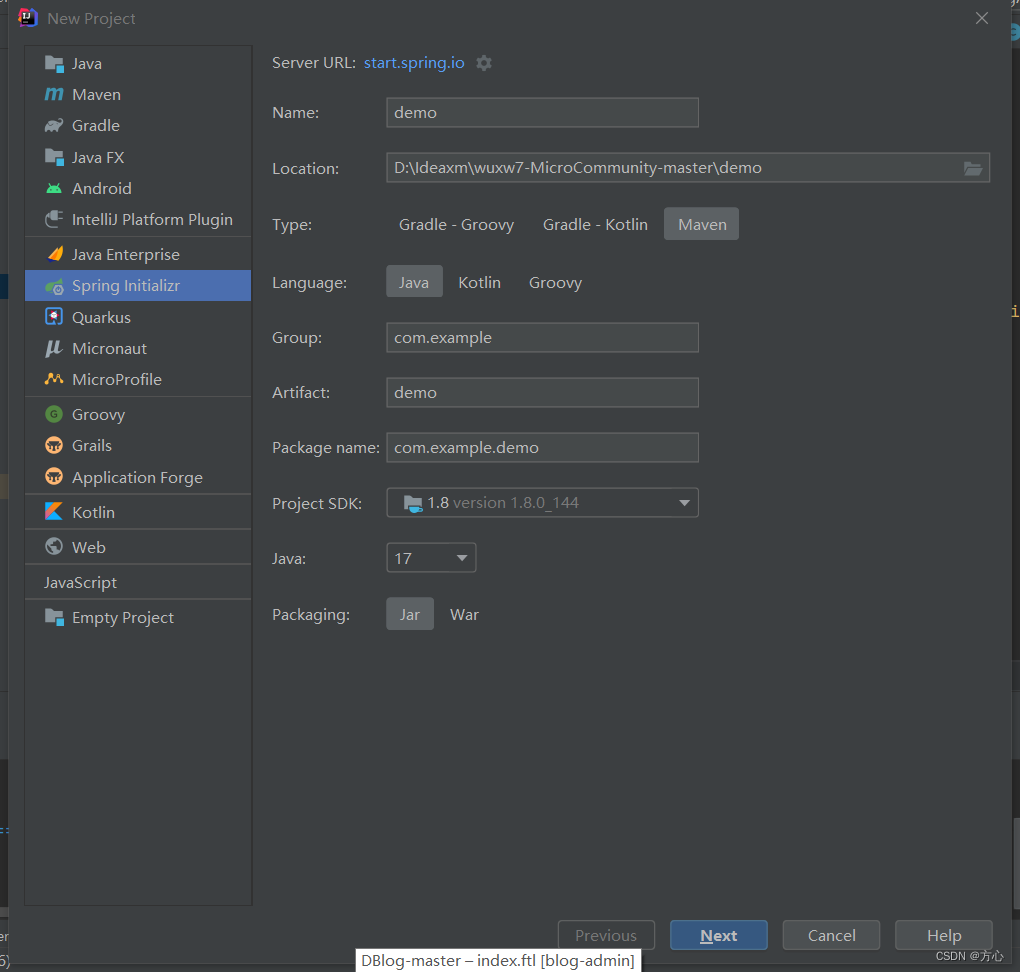This screenshot has height=972, width=1020.
Task: Click the Android robot icon
Action: pyautogui.click(x=54, y=189)
